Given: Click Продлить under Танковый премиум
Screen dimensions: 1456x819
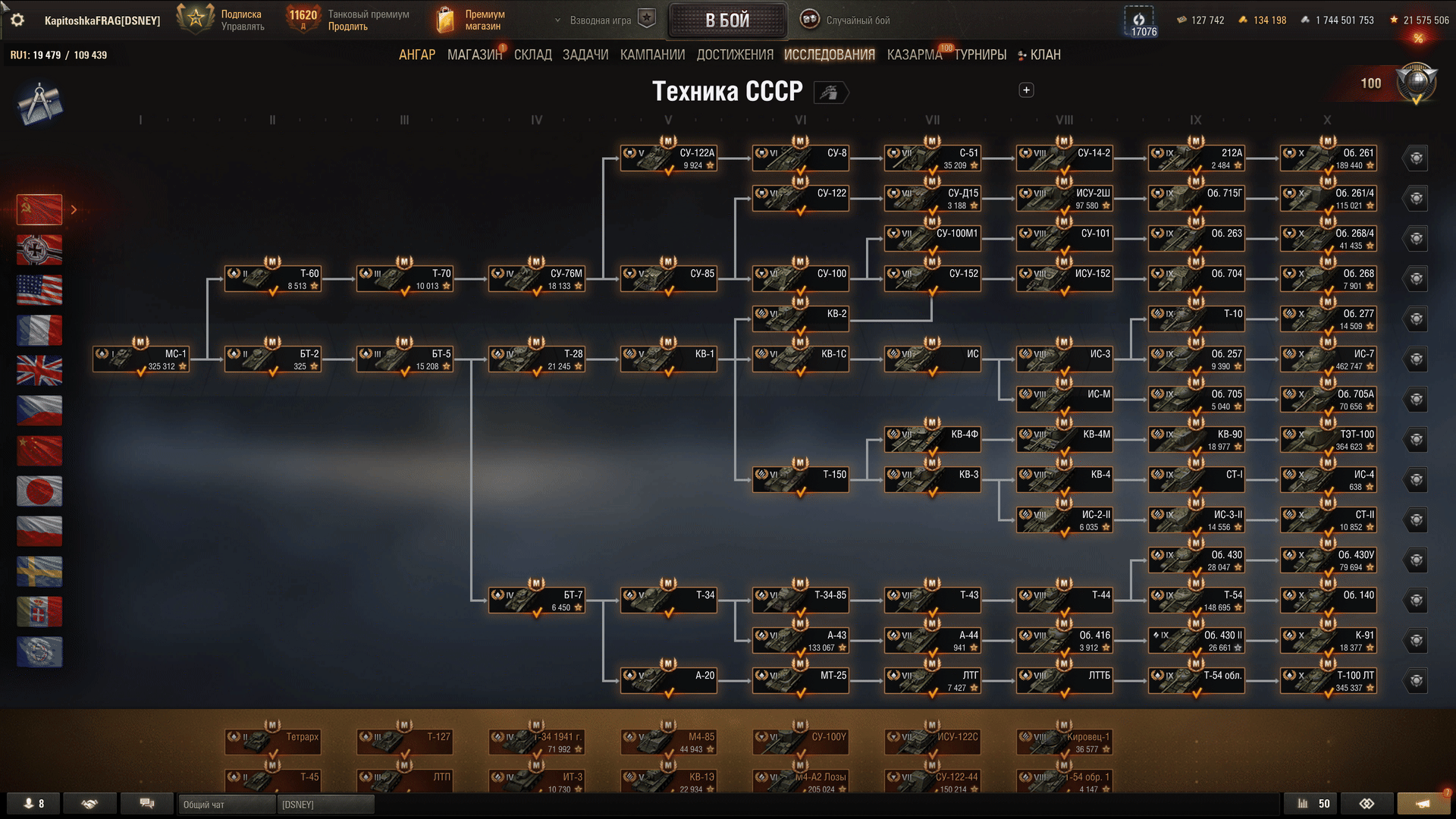Looking at the screenshot, I should point(348,27).
